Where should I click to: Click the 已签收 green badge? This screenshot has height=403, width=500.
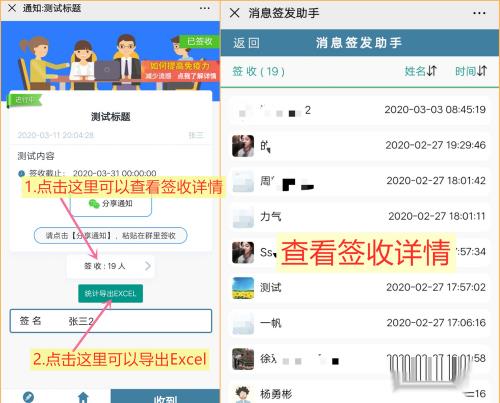tap(199, 42)
